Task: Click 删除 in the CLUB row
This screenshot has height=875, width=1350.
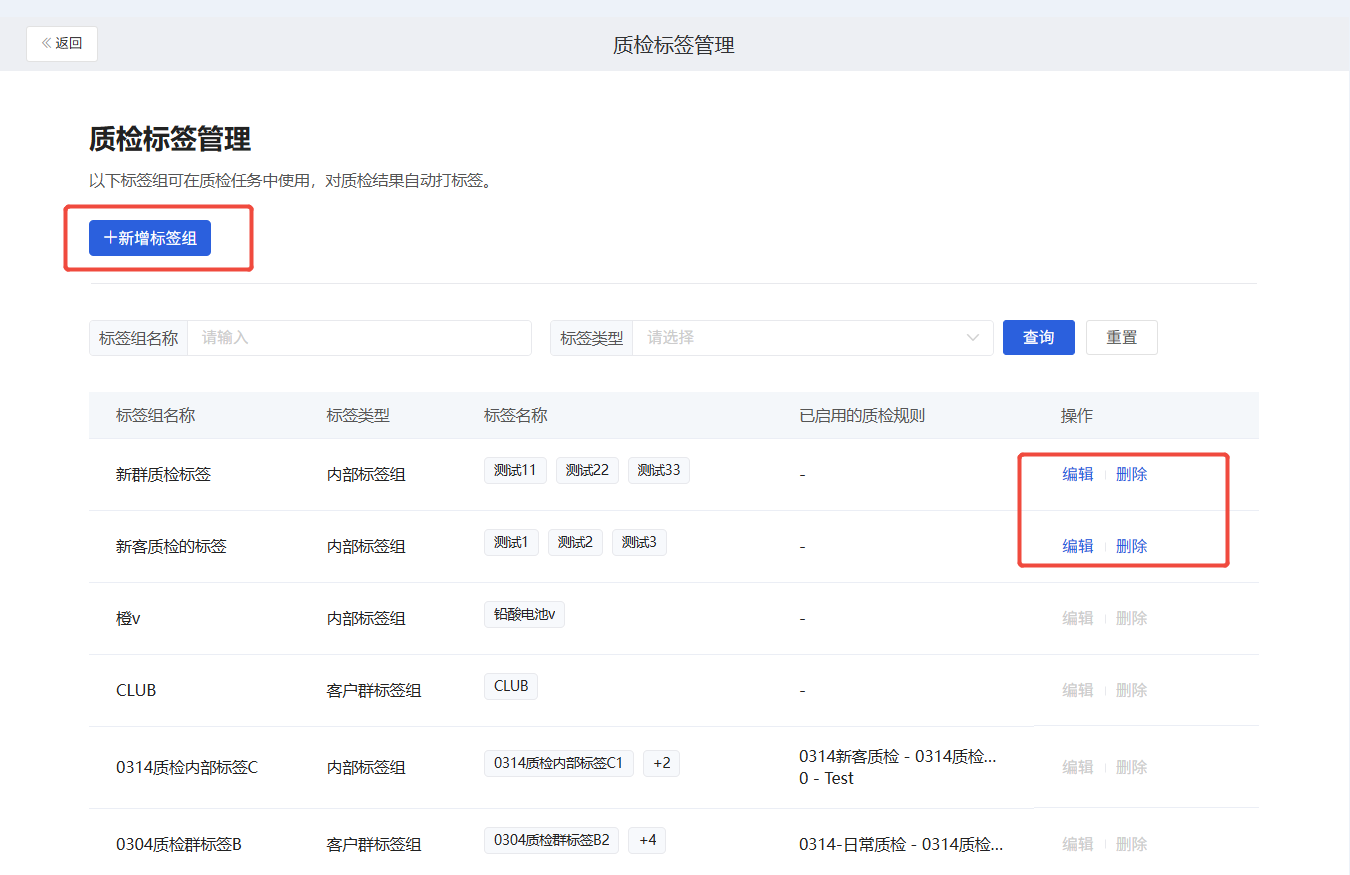Action: pyautogui.click(x=1131, y=690)
